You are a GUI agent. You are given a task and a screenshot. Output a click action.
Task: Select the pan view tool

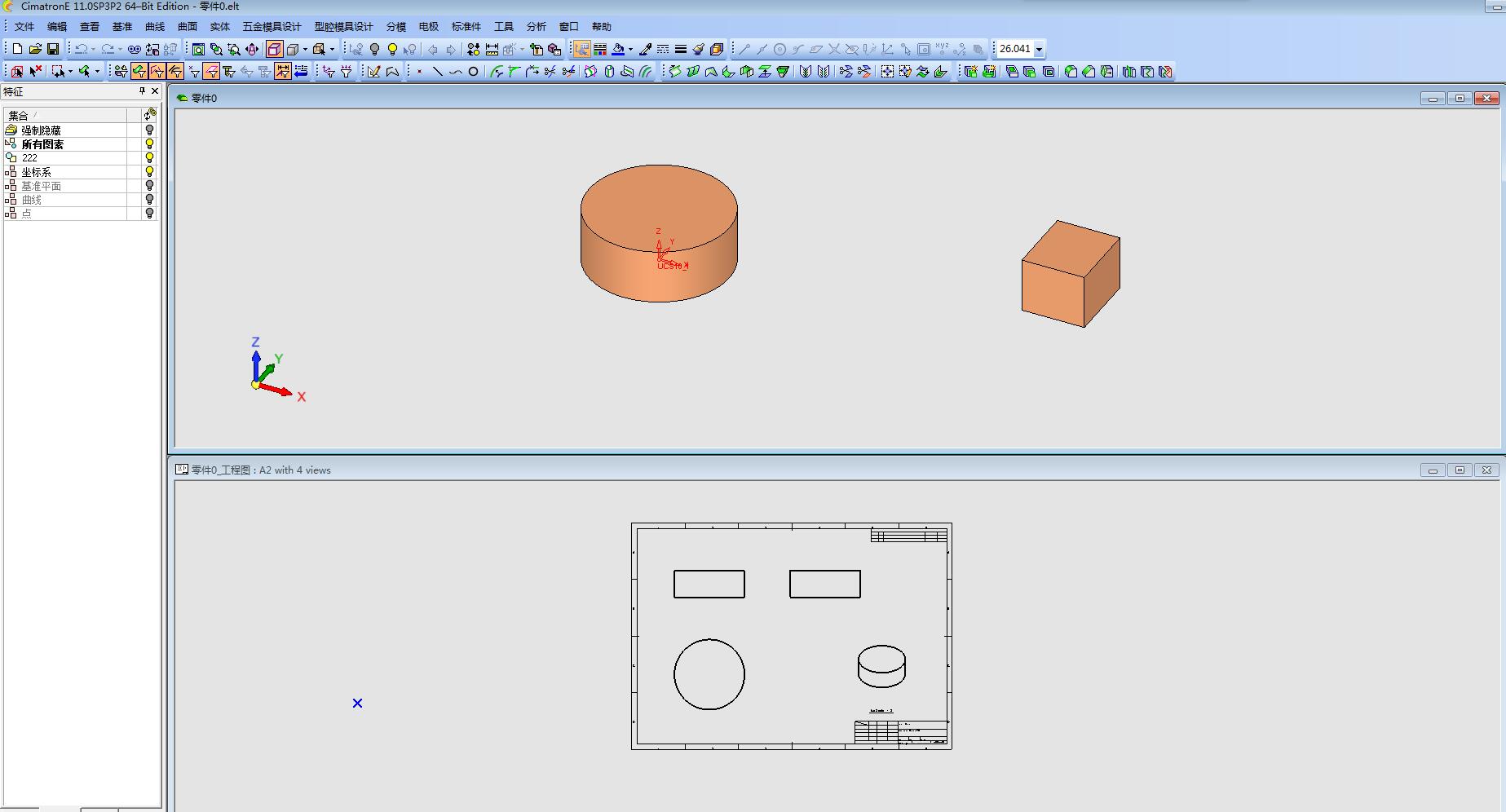252,49
